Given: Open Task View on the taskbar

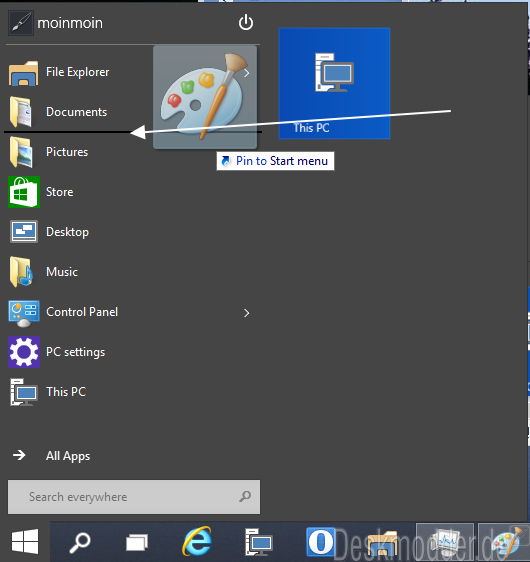Looking at the screenshot, I should pyautogui.click(x=137, y=542).
